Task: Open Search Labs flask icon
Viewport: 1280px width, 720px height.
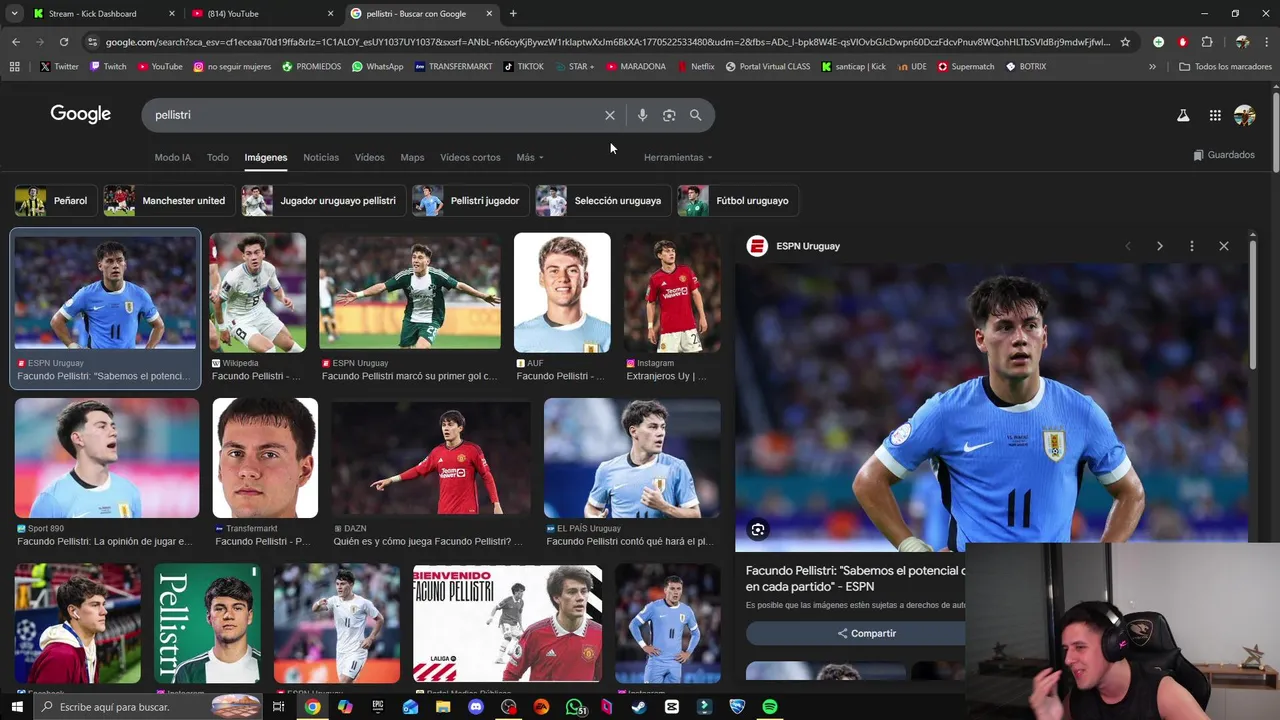Action: pos(1183,115)
